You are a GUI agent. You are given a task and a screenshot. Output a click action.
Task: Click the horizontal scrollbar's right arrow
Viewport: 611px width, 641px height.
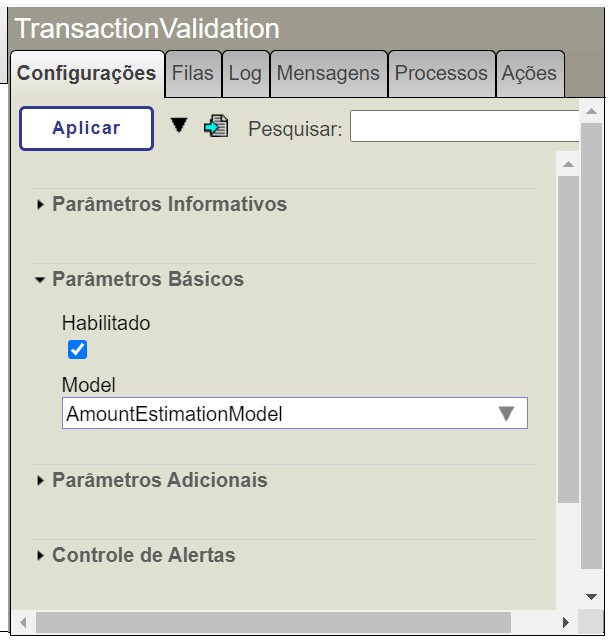coord(566,622)
